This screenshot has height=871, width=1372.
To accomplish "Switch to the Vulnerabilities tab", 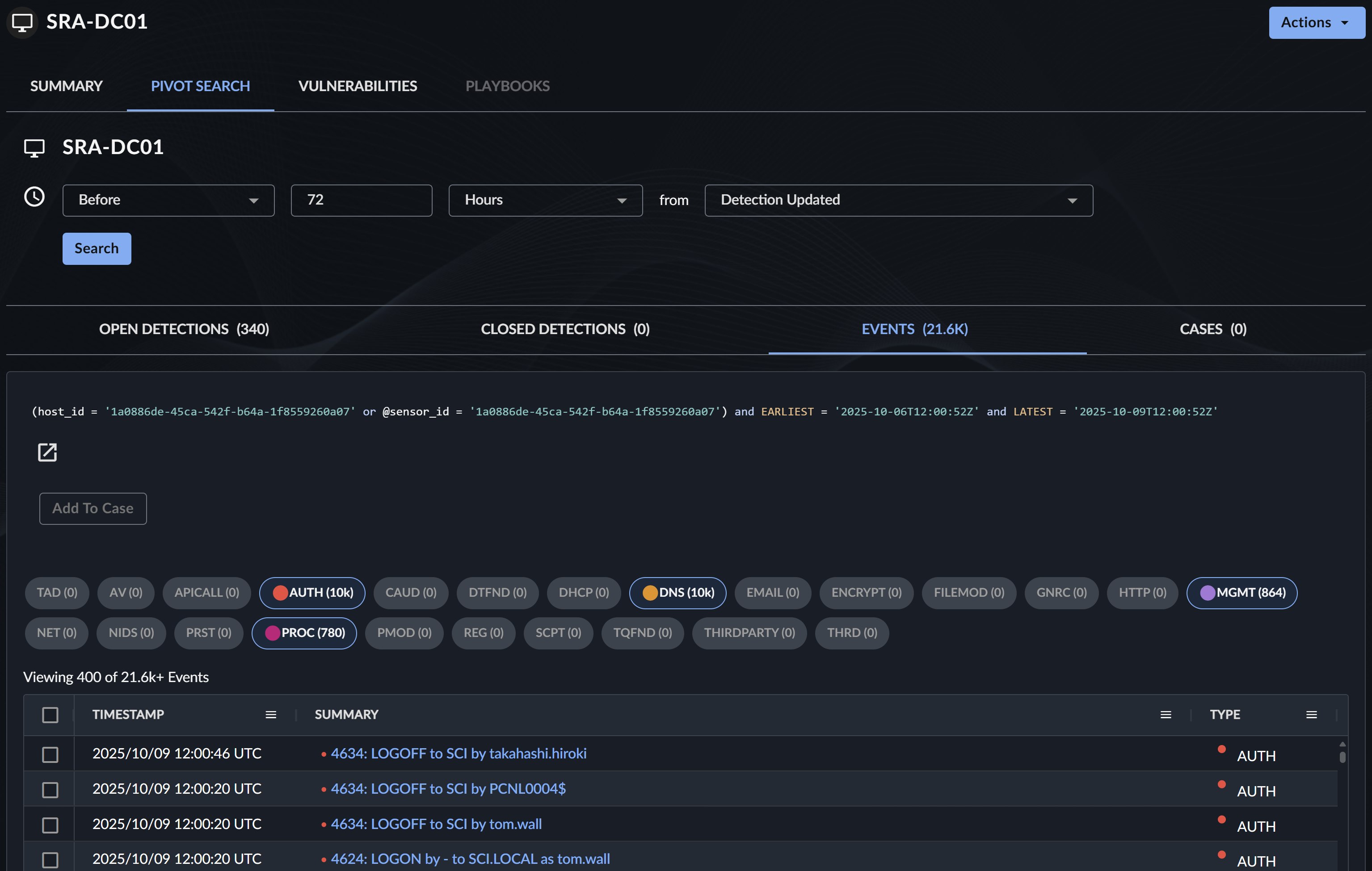I will tap(357, 86).
